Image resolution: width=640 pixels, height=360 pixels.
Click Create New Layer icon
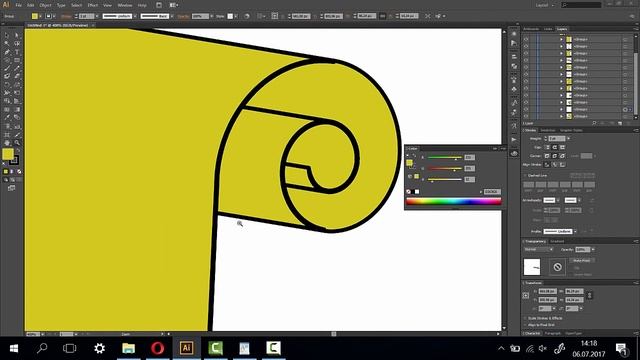[620, 123]
